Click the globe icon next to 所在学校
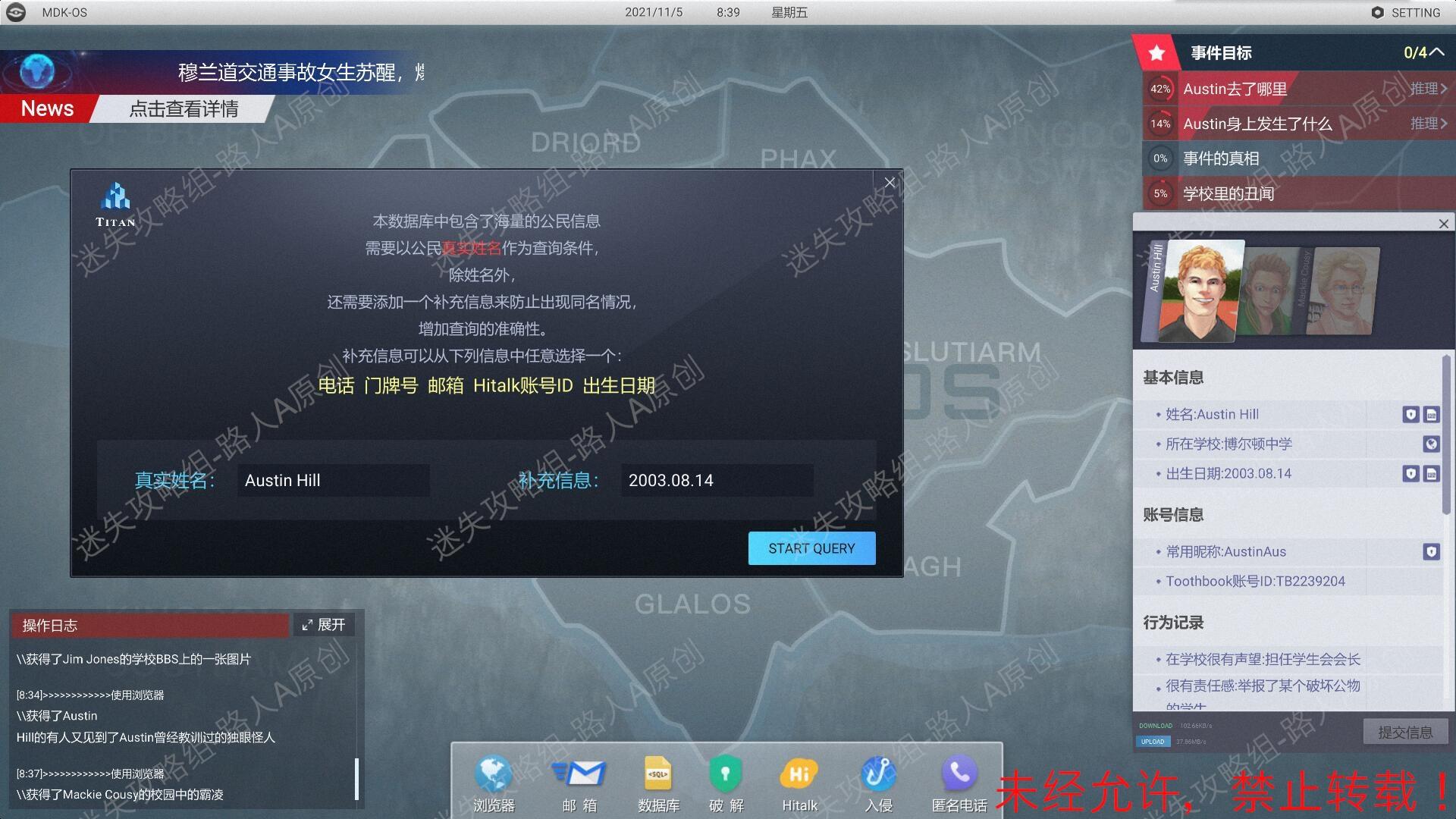1456x819 pixels. click(1431, 444)
